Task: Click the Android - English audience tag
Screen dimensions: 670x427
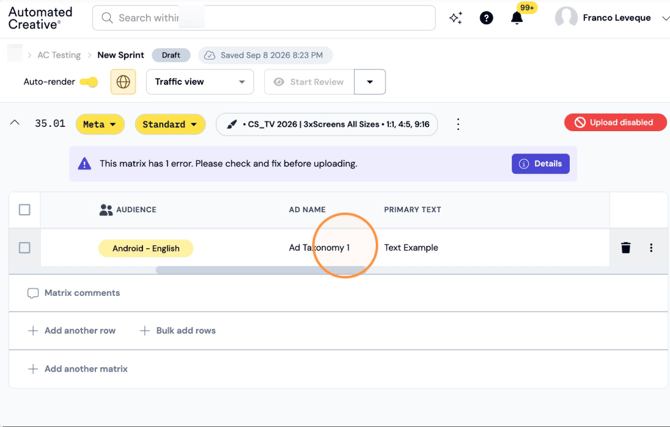Action: pyautogui.click(x=146, y=248)
